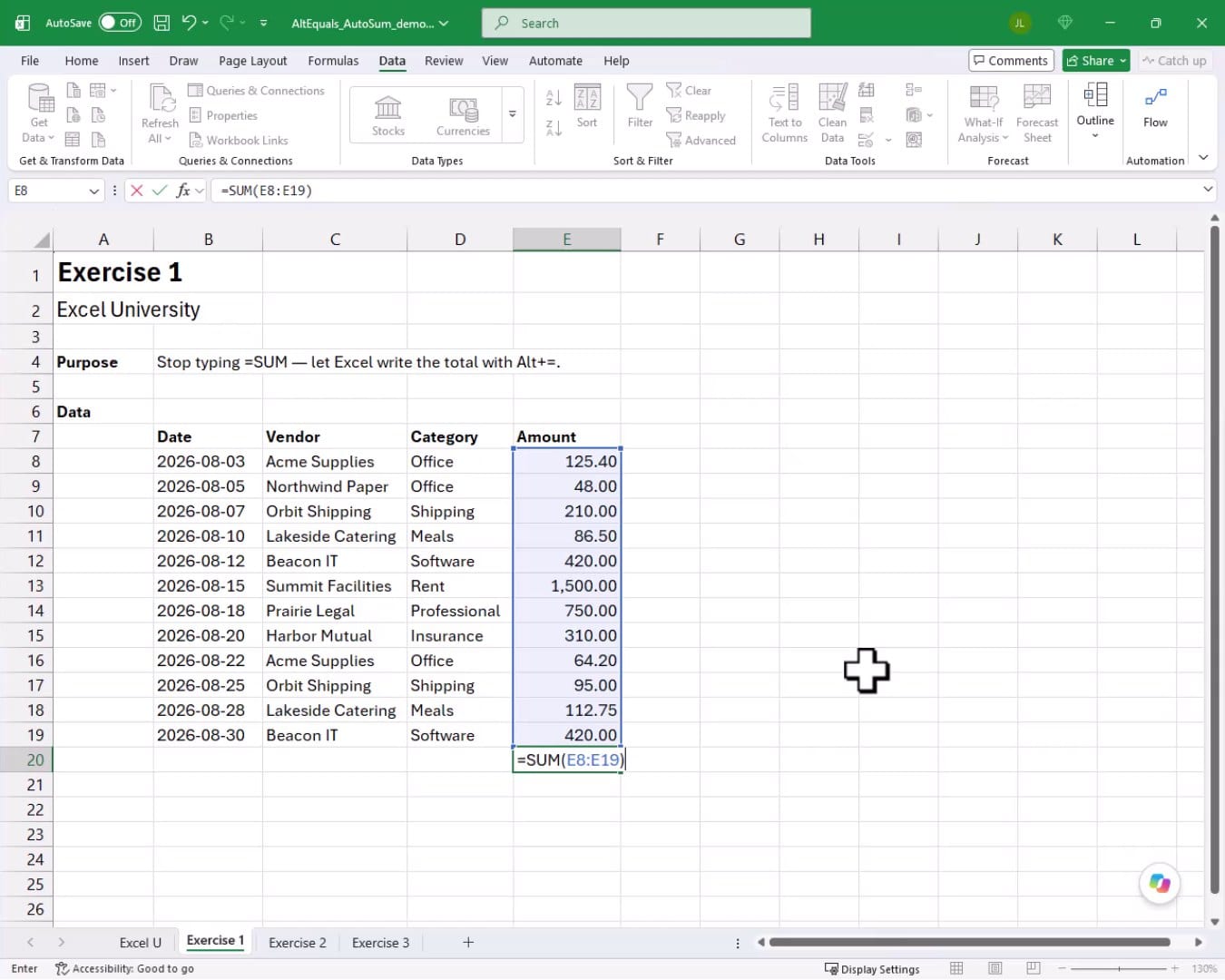
Task: Open Display Settings
Action: [x=871, y=969]
